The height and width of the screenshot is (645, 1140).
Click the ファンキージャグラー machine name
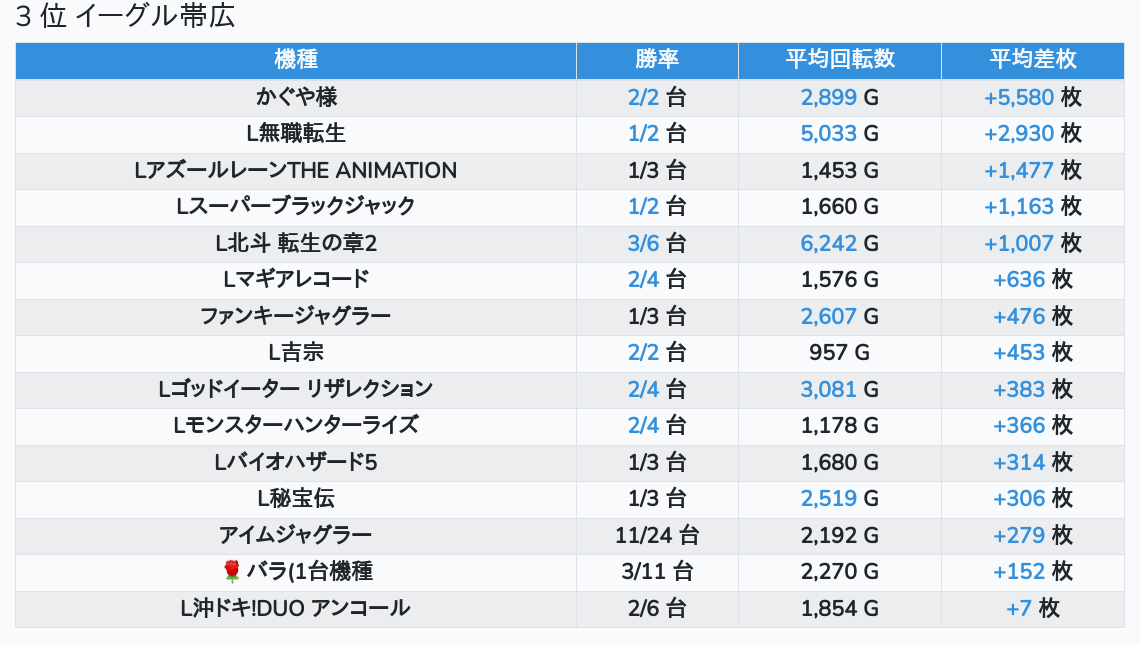point(296,316)
